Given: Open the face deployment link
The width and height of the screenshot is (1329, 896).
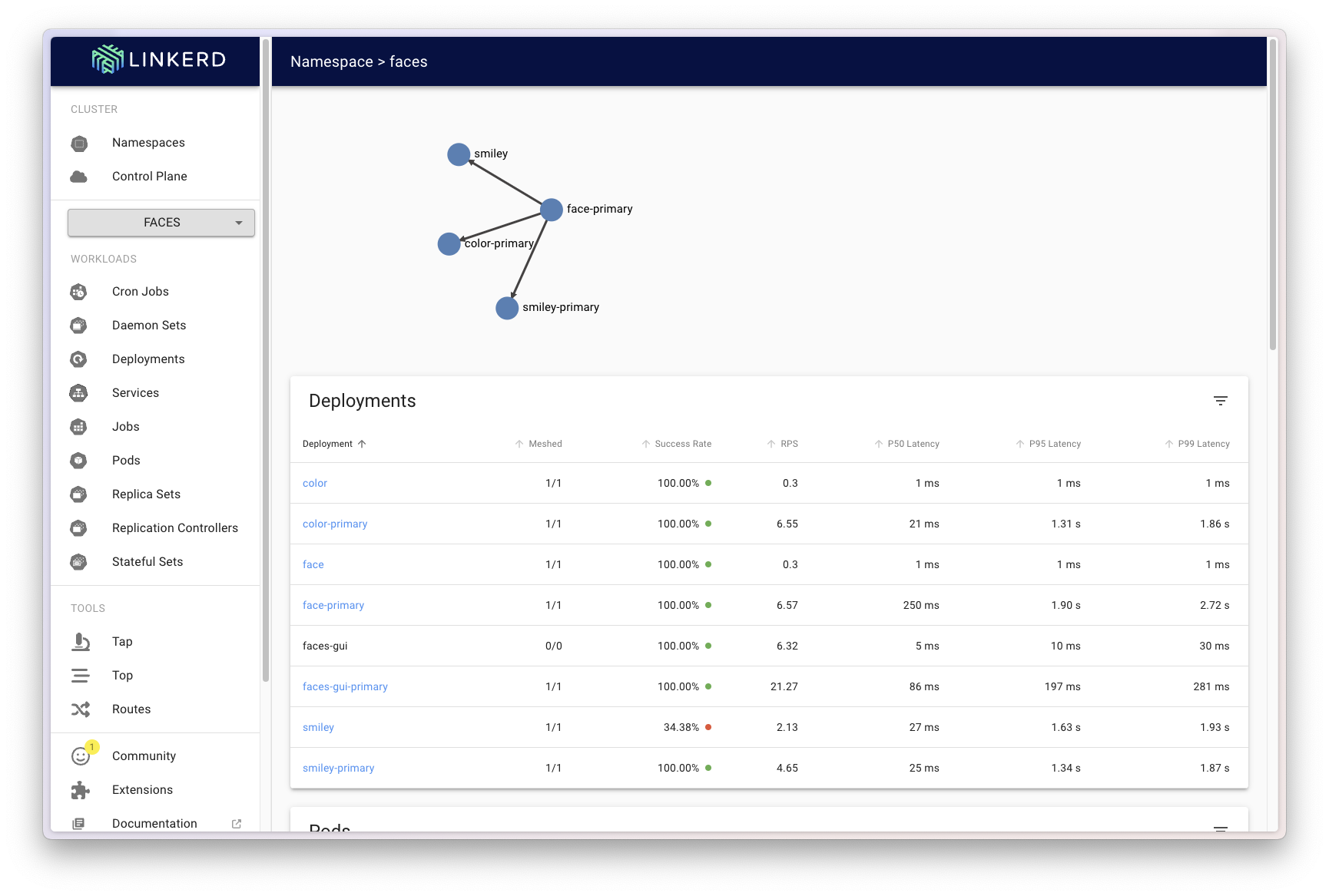Looking at the screenshot, I should (313, 564).
